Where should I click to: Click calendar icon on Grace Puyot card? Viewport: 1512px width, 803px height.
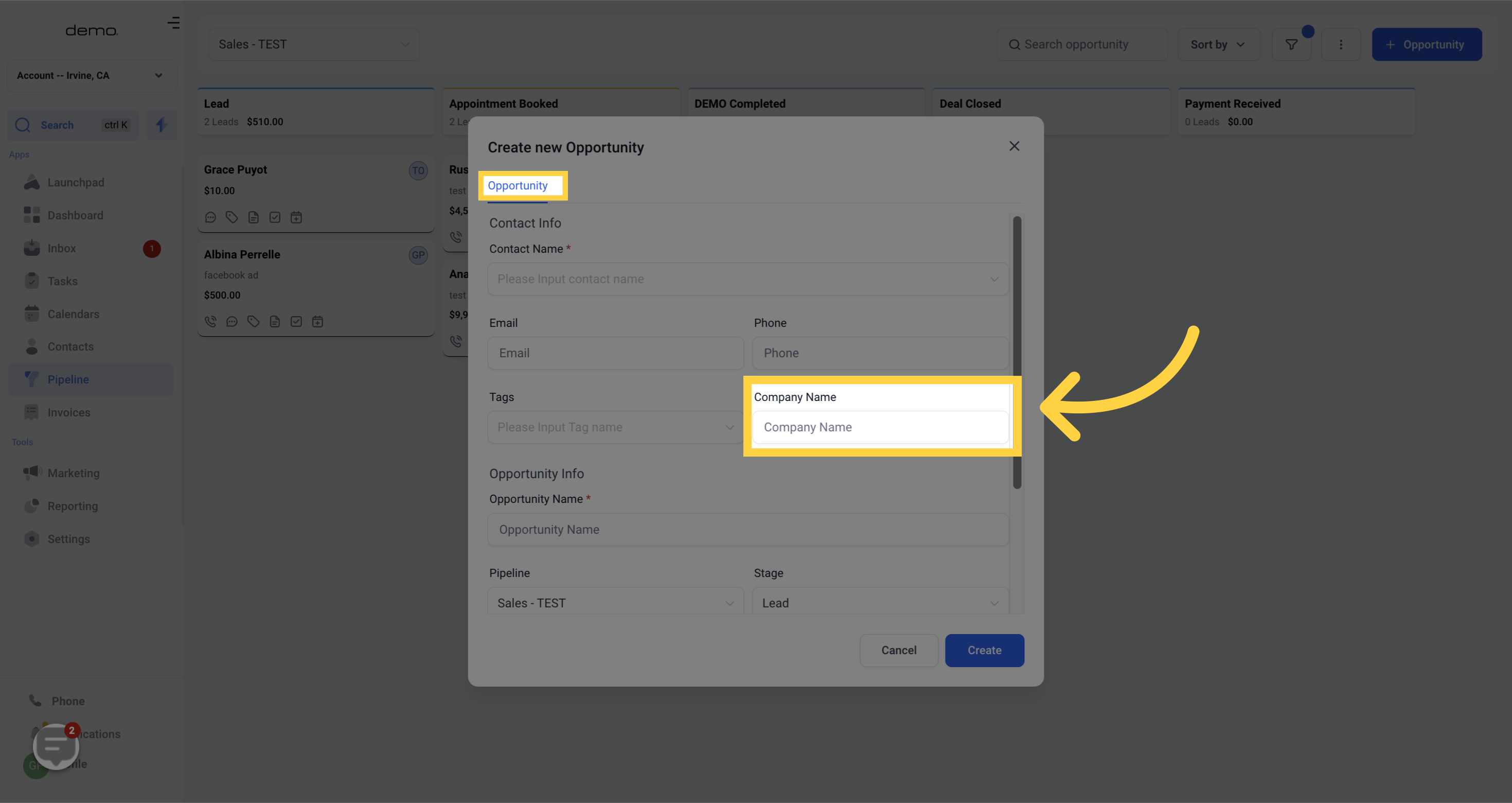[x=296, y=217]
